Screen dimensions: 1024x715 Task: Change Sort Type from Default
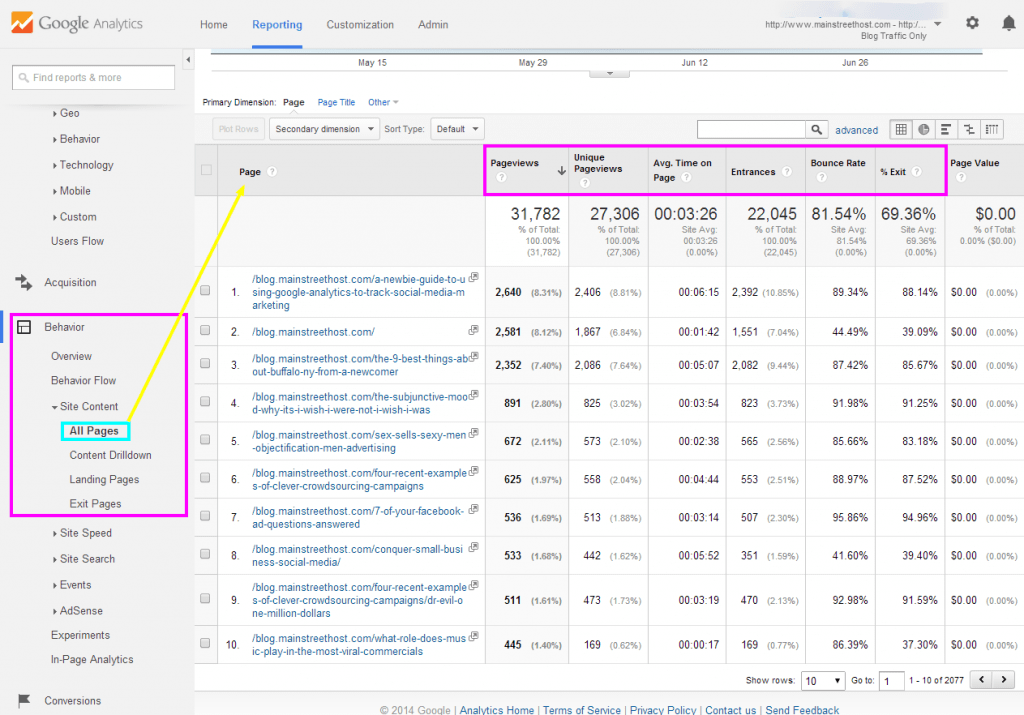coord(455,128)
